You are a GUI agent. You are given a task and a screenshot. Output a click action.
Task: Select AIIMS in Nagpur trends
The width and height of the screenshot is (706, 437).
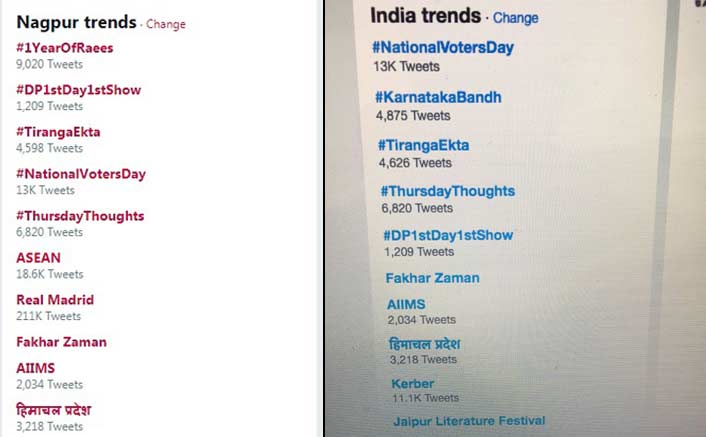(x=36, y=368)
